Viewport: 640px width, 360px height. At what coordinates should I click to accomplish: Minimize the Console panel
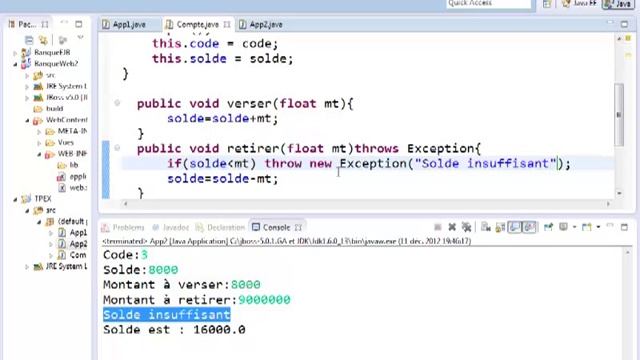click(x=610, y=226)
